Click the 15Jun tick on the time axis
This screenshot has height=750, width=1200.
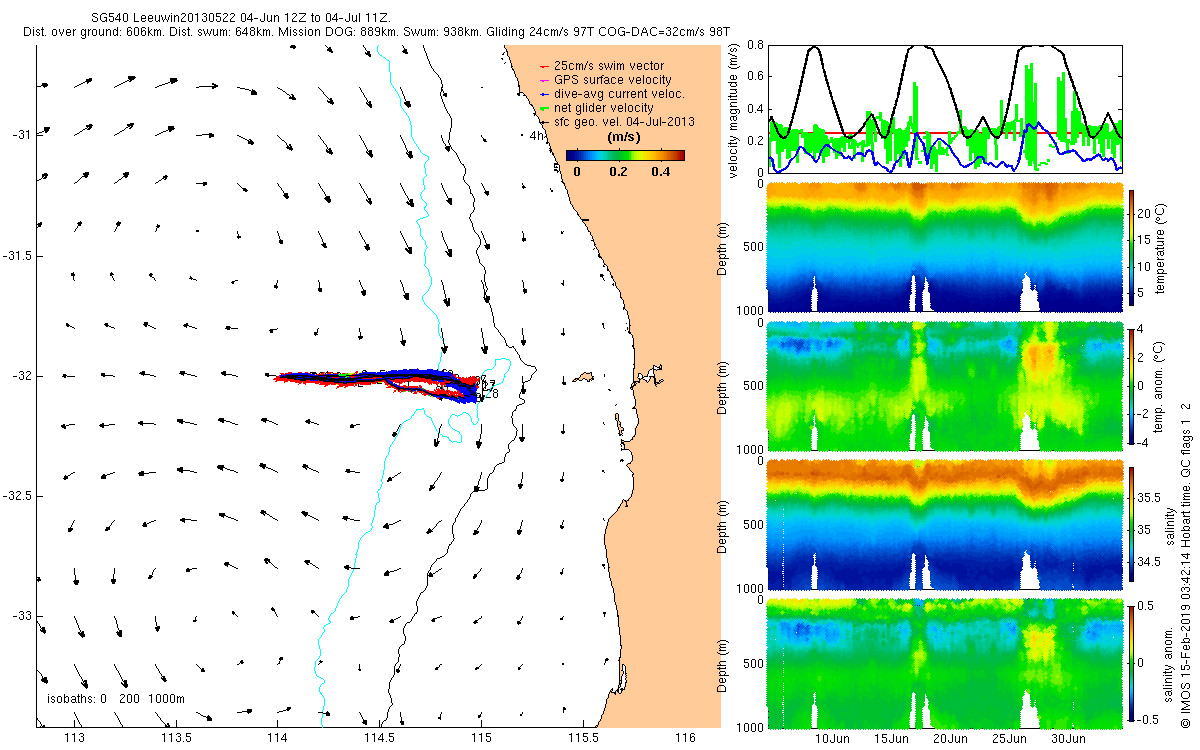tap(892, 739)
